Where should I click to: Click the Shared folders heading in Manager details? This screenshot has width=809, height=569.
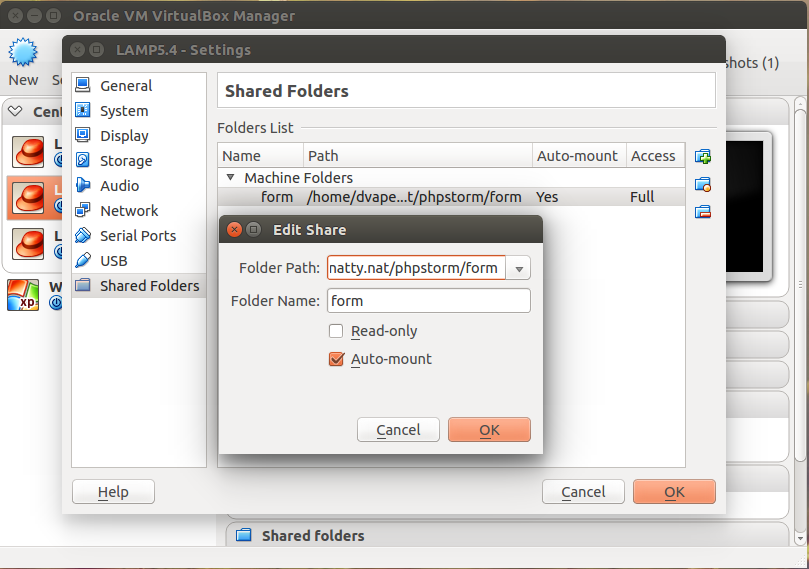(313, 535)
